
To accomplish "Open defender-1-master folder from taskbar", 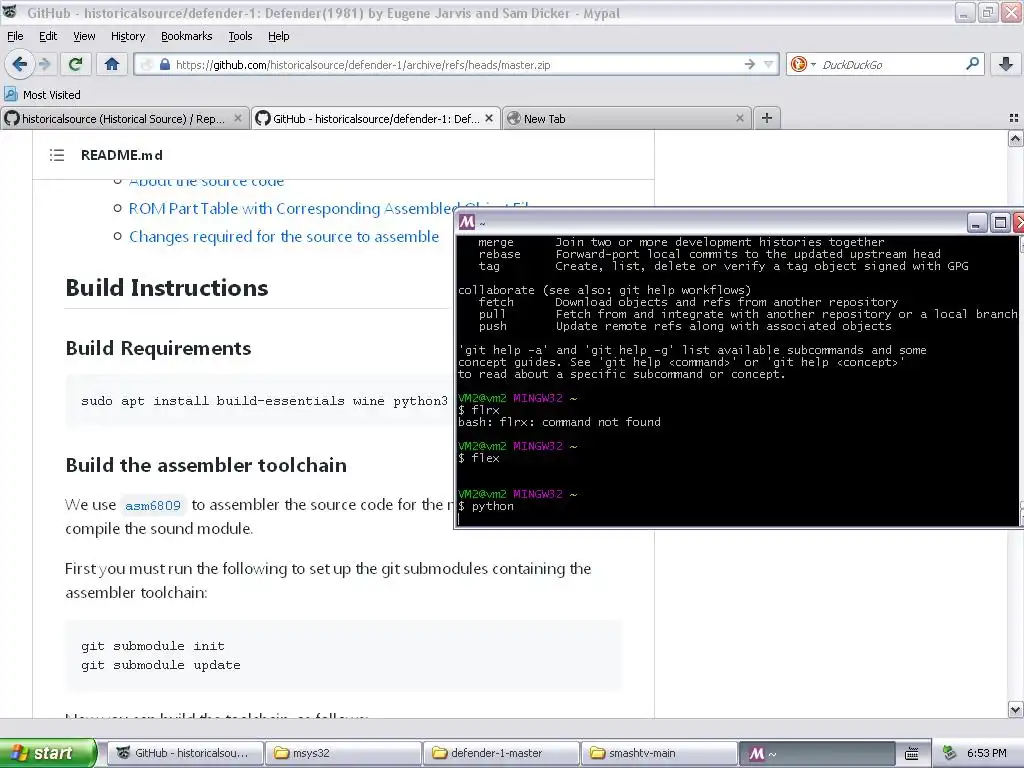I will click(502, 753).
